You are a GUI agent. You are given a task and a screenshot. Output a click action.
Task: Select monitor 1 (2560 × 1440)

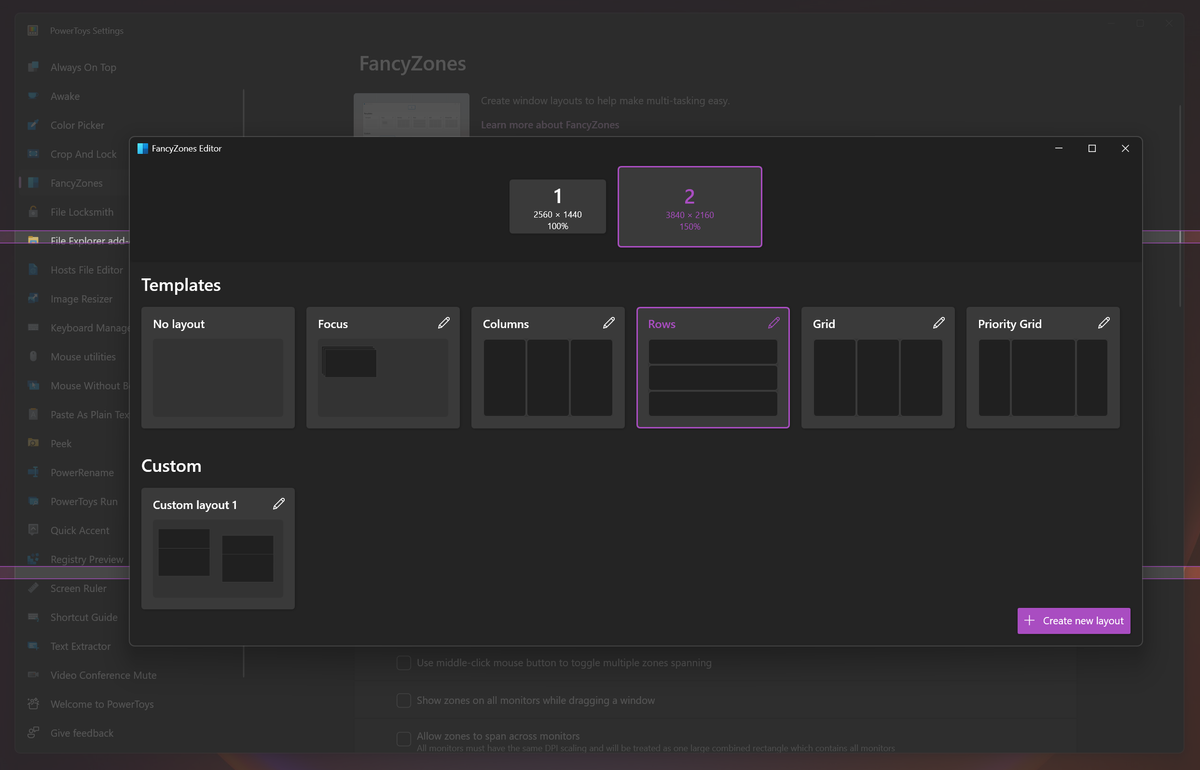[x=557, y=207]
